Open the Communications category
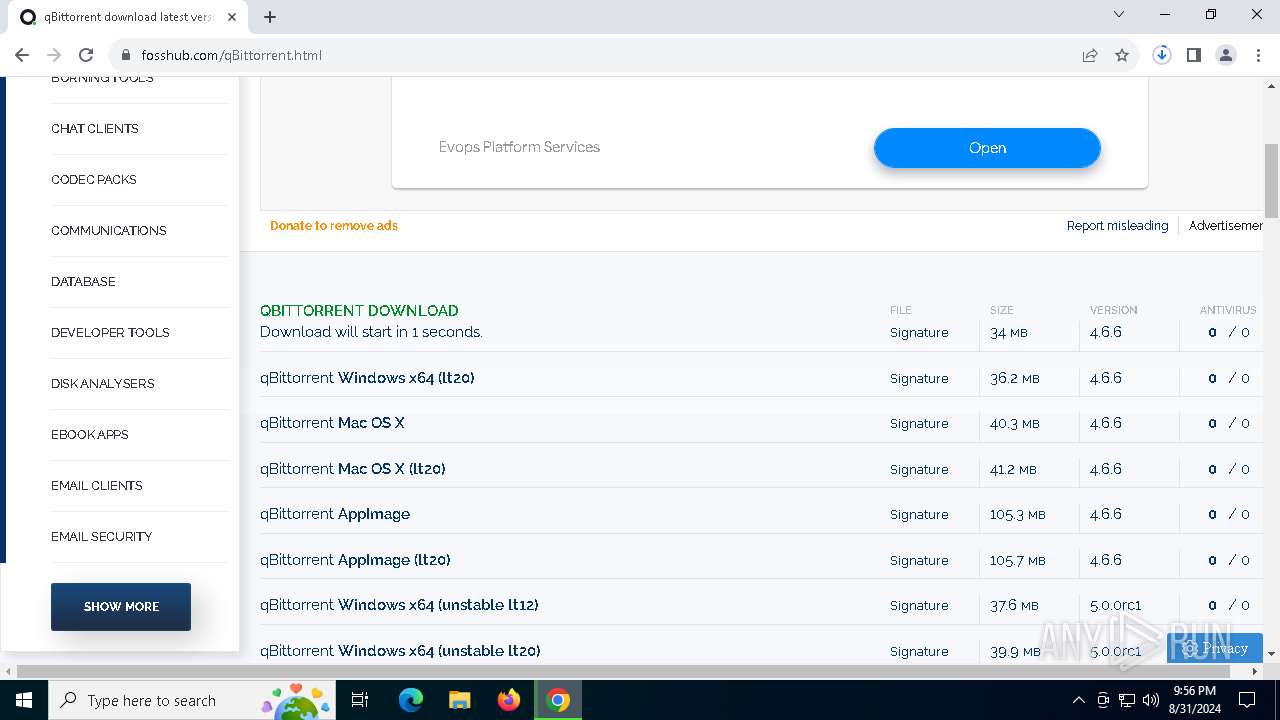 pyautogui.click(x=109, y=231)
